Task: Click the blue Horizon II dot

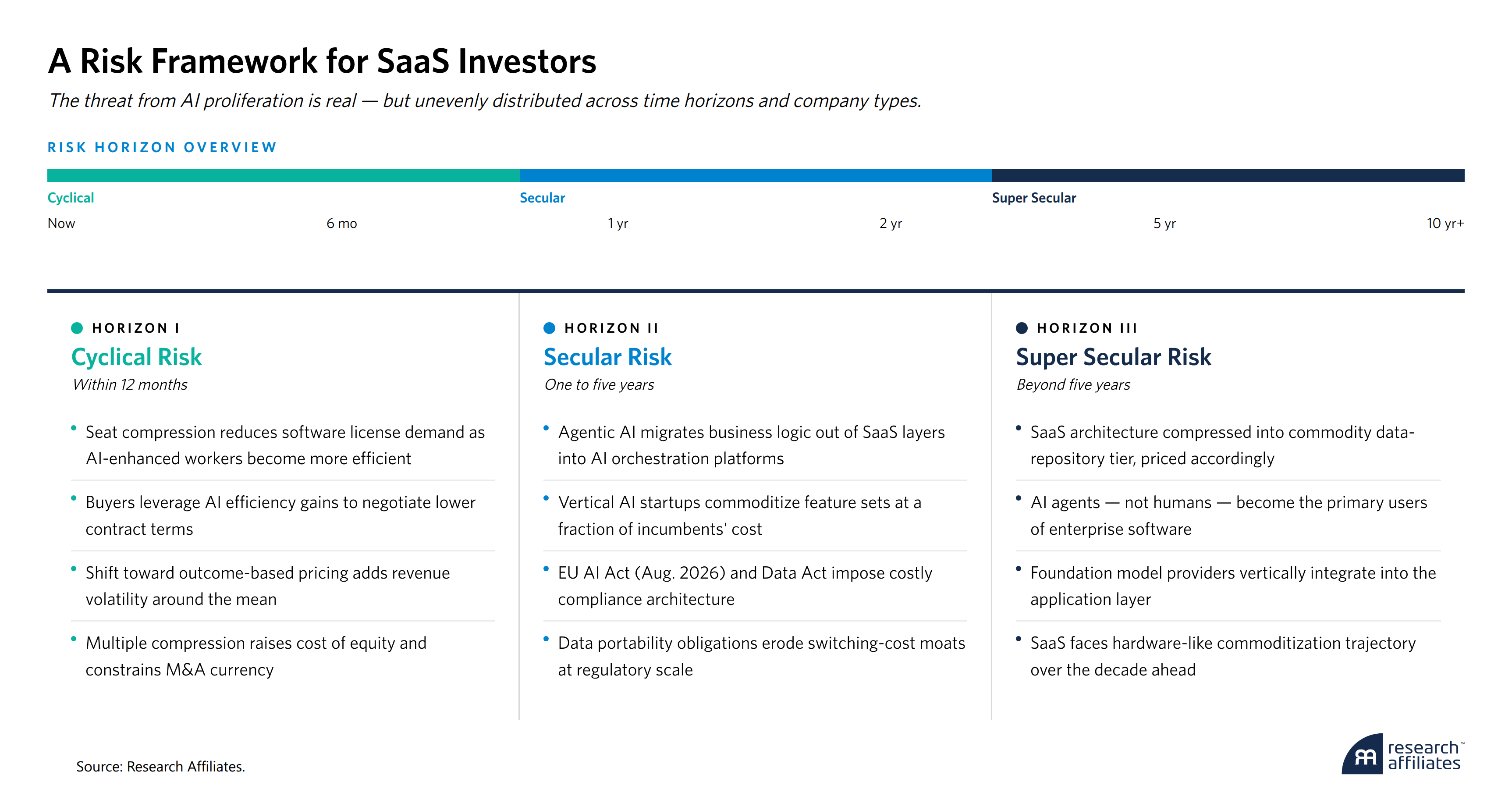Action: coord(550,328)
